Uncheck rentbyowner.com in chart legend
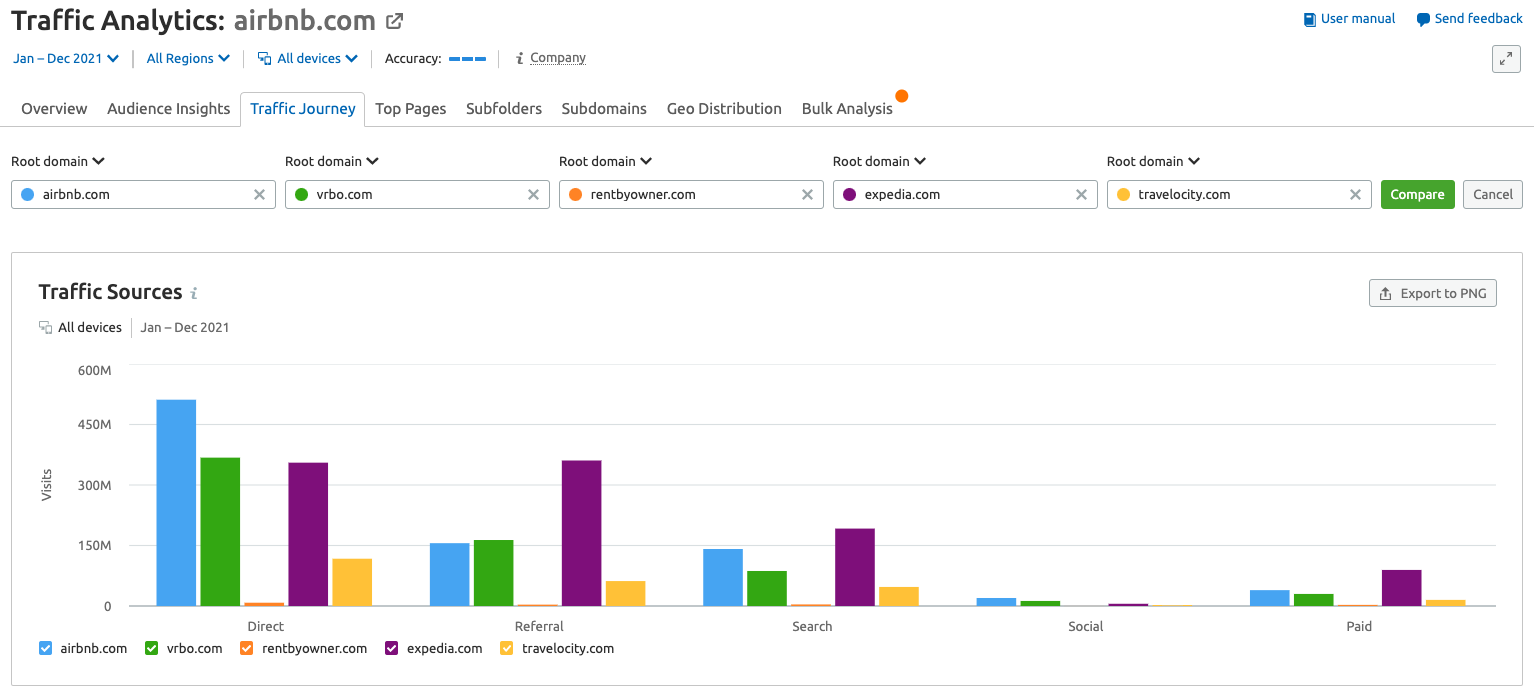 [x=246, y=648]
